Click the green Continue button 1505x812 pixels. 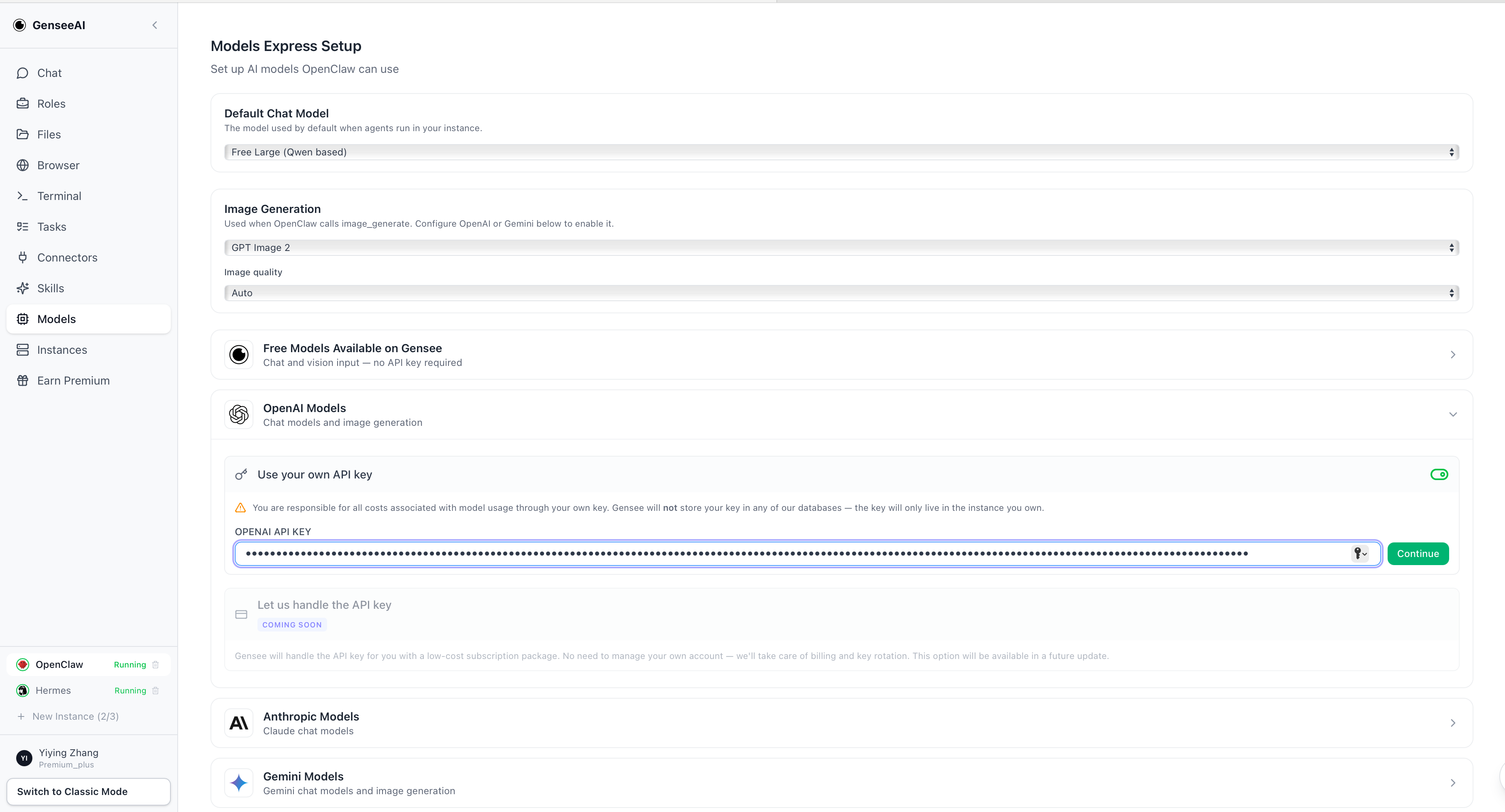tap(1418, 554)
